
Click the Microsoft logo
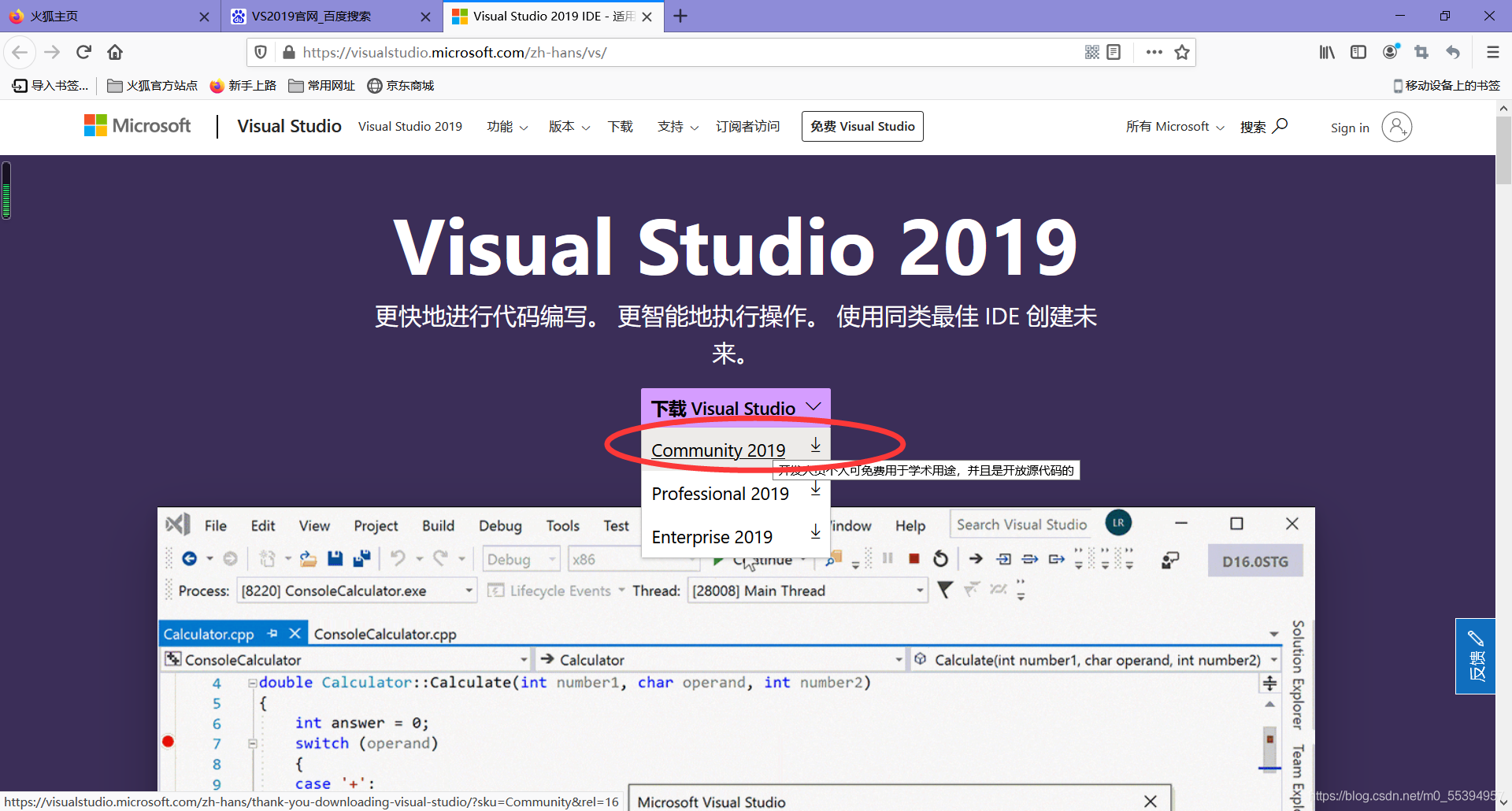tap(137, 126)
